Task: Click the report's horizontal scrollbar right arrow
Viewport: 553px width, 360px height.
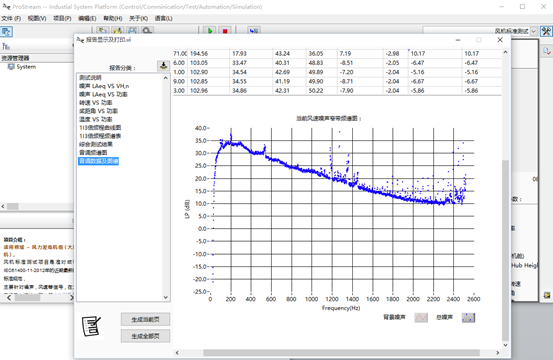Action: [498, 353]
